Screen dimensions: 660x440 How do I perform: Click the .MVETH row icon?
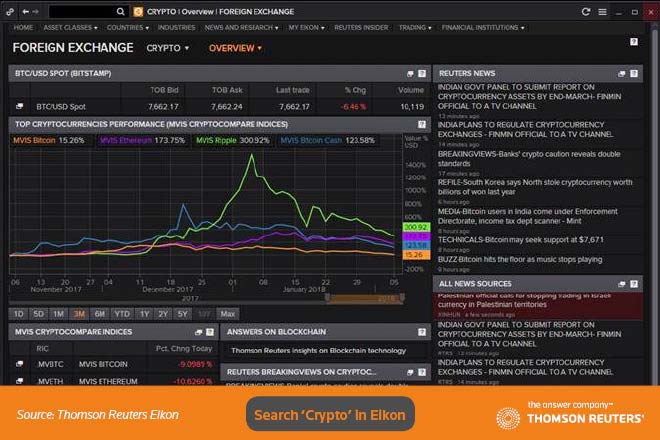(x=19, y=381)
